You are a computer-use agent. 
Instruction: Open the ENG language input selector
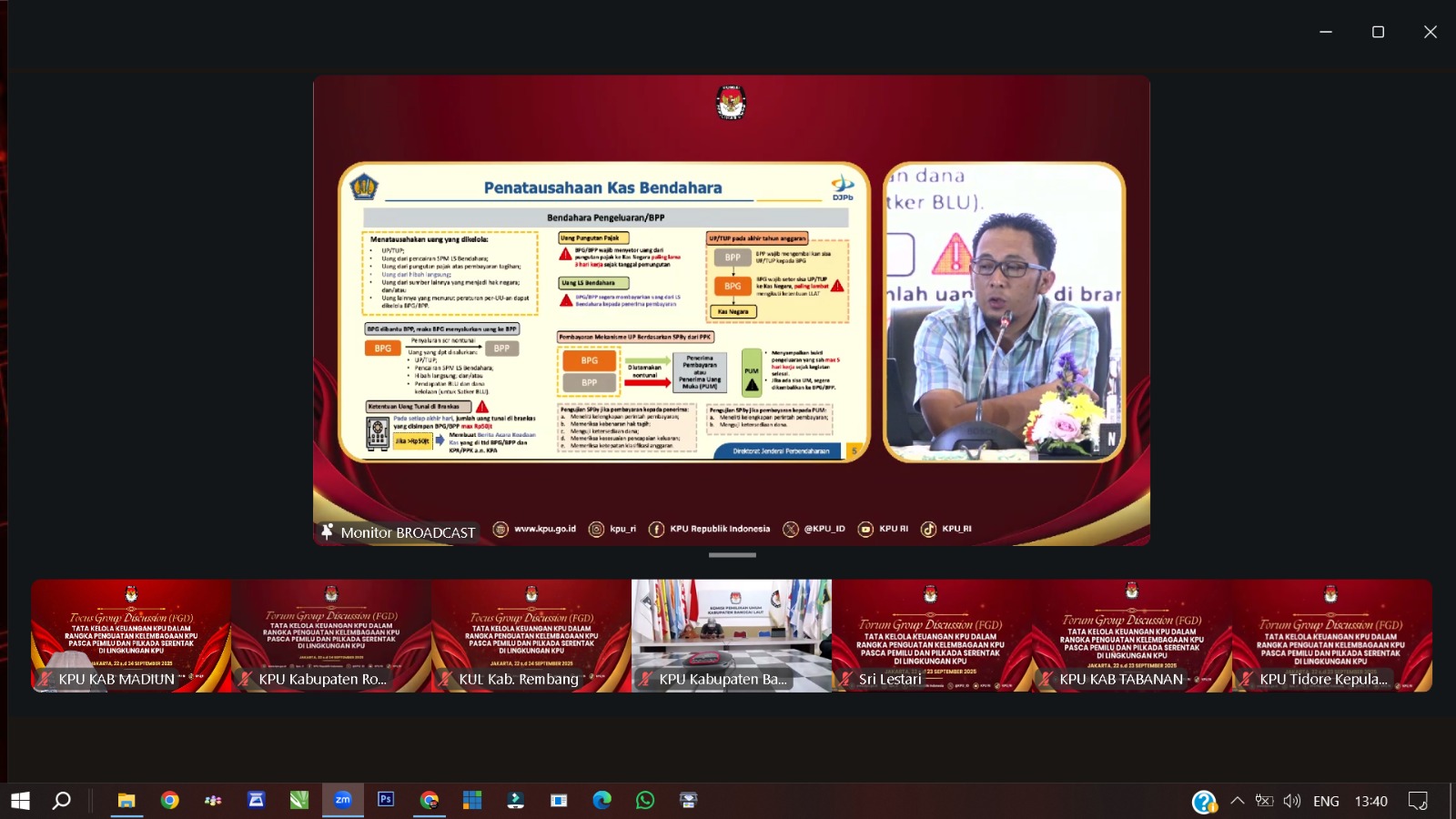(x=1326, y=801)
